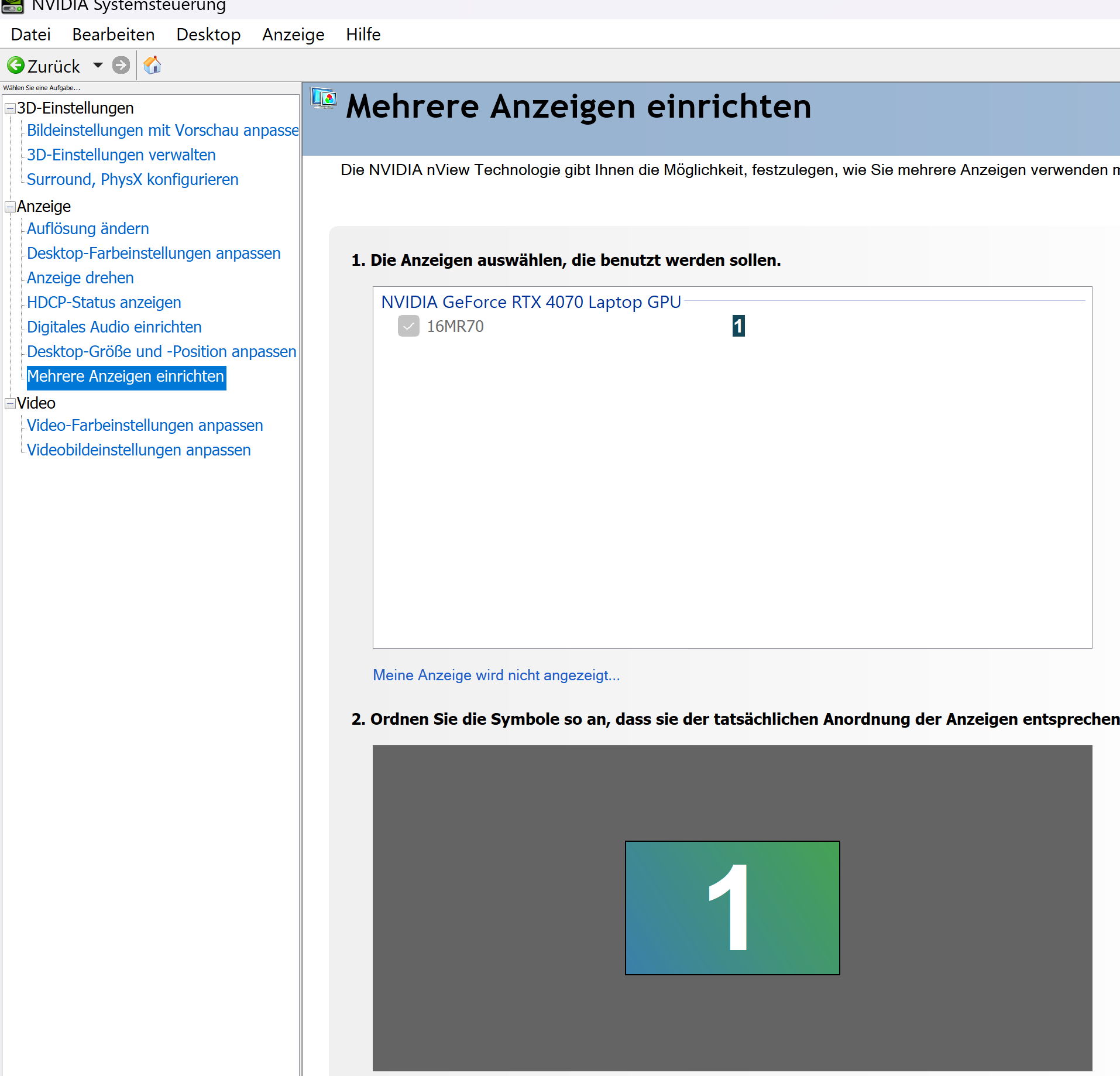
Task: Select the display 1 monitor thumbnail
Action: 732,908
